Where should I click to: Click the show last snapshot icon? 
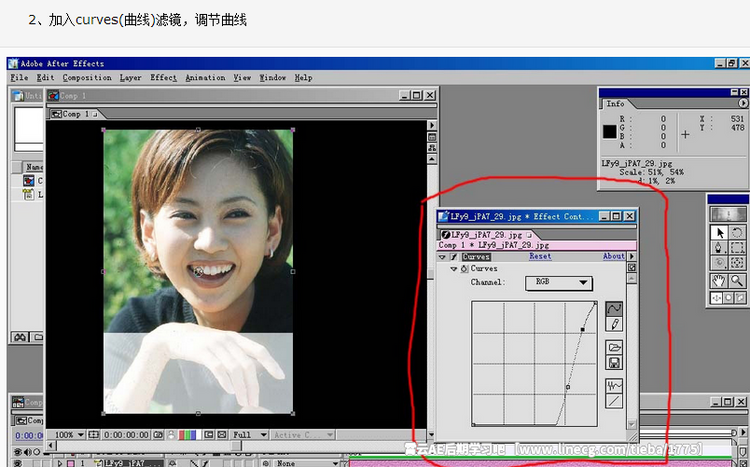pyautogui.click(x=171, y=435)
